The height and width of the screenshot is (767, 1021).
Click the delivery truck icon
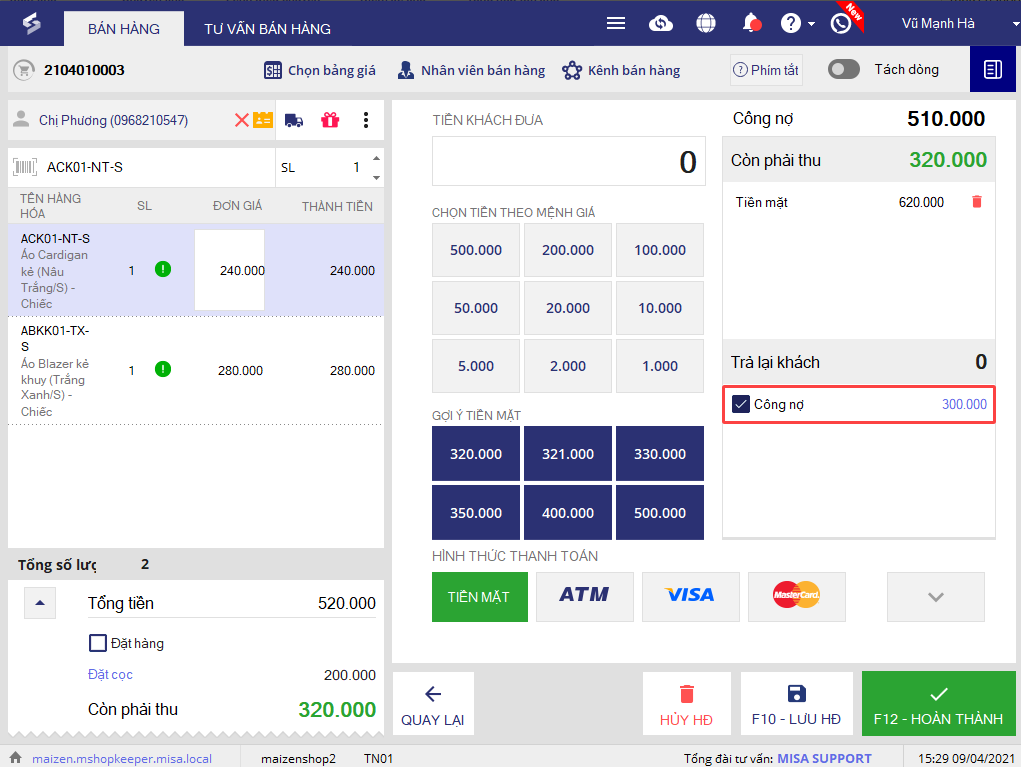click(x=294, y=120)
